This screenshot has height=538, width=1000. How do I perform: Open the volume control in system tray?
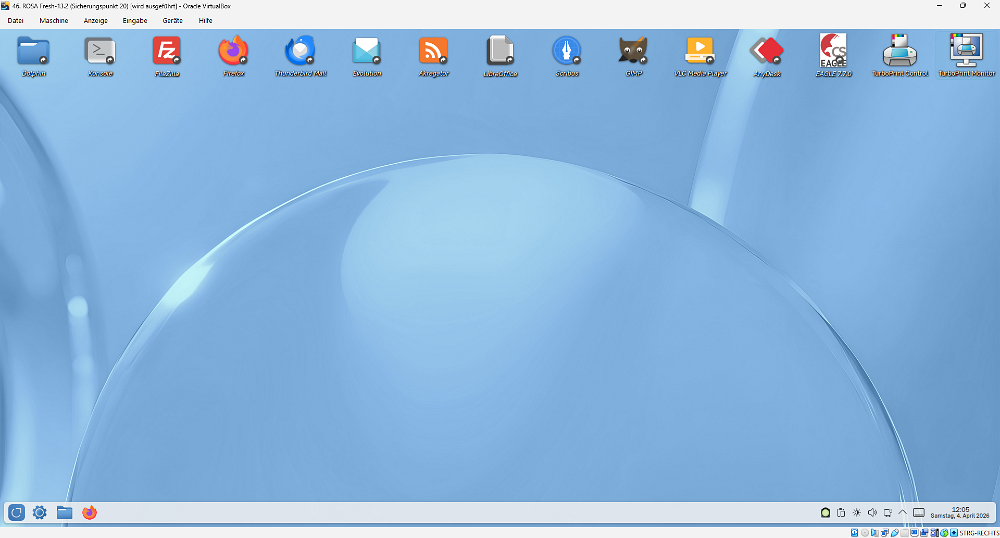[x=872, y=513]
